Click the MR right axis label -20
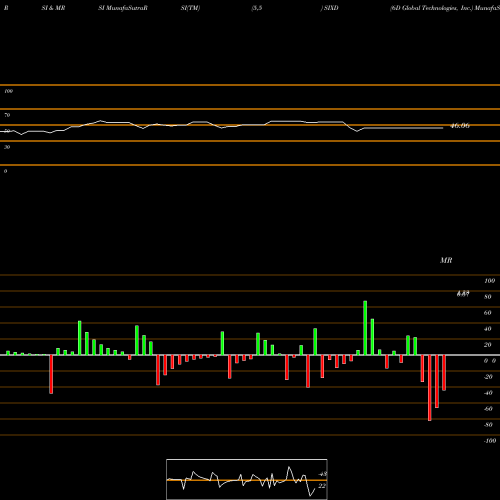 click(488, 377)
